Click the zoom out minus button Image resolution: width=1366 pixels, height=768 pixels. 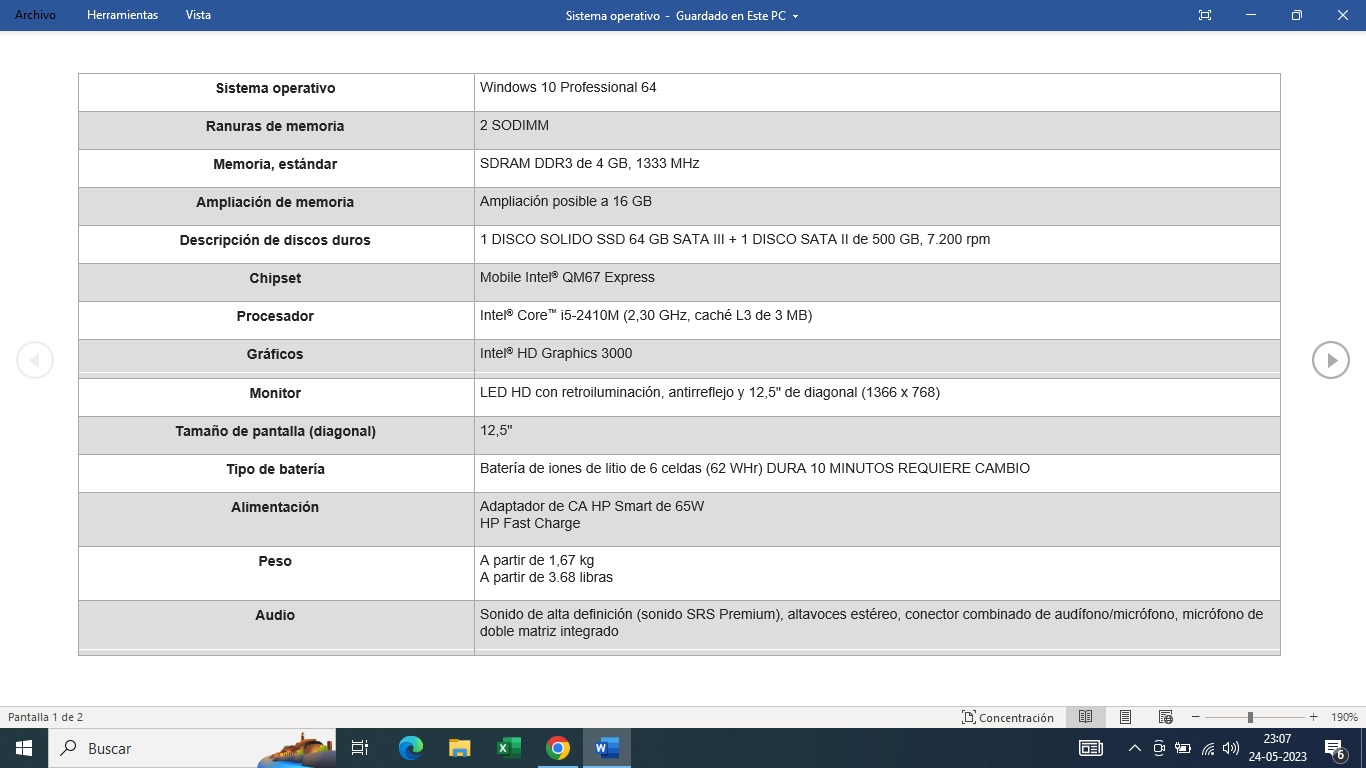coord(1195,717)
